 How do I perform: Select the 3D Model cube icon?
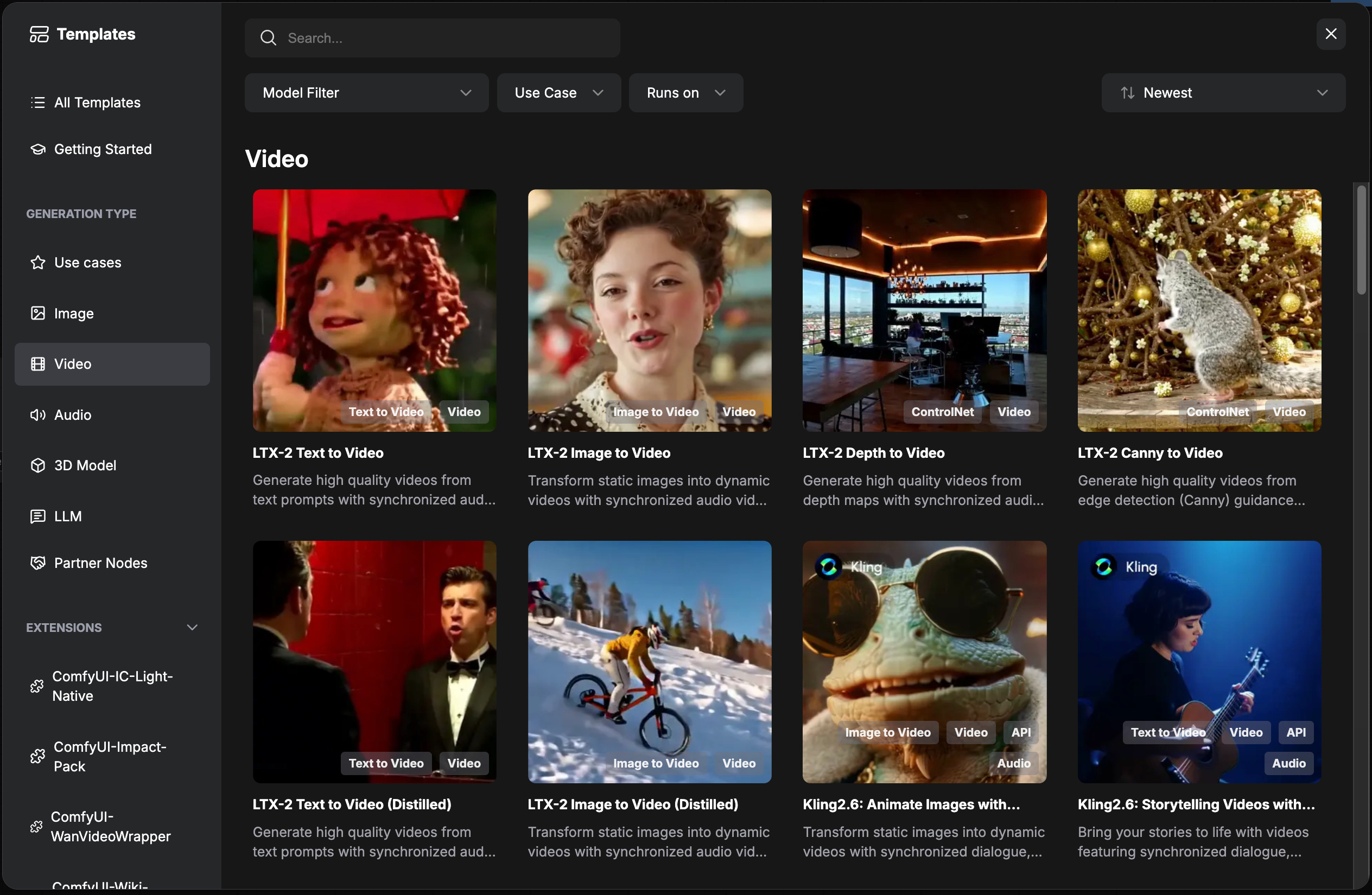click(37, 465)
